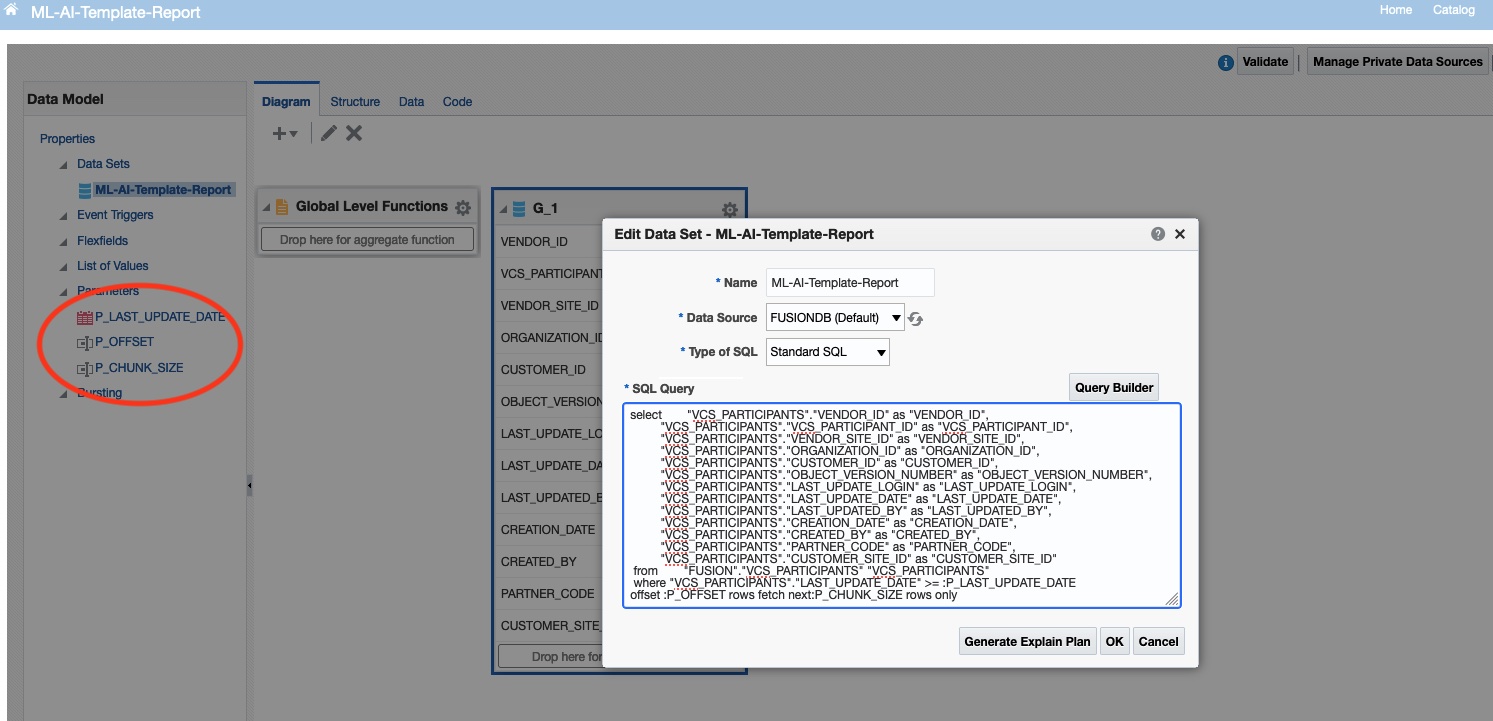Viewport: 1493px width, 721px height.
Task: Click the home icon in the top banner
Action: pyautogui.click(x=10, y=10)
